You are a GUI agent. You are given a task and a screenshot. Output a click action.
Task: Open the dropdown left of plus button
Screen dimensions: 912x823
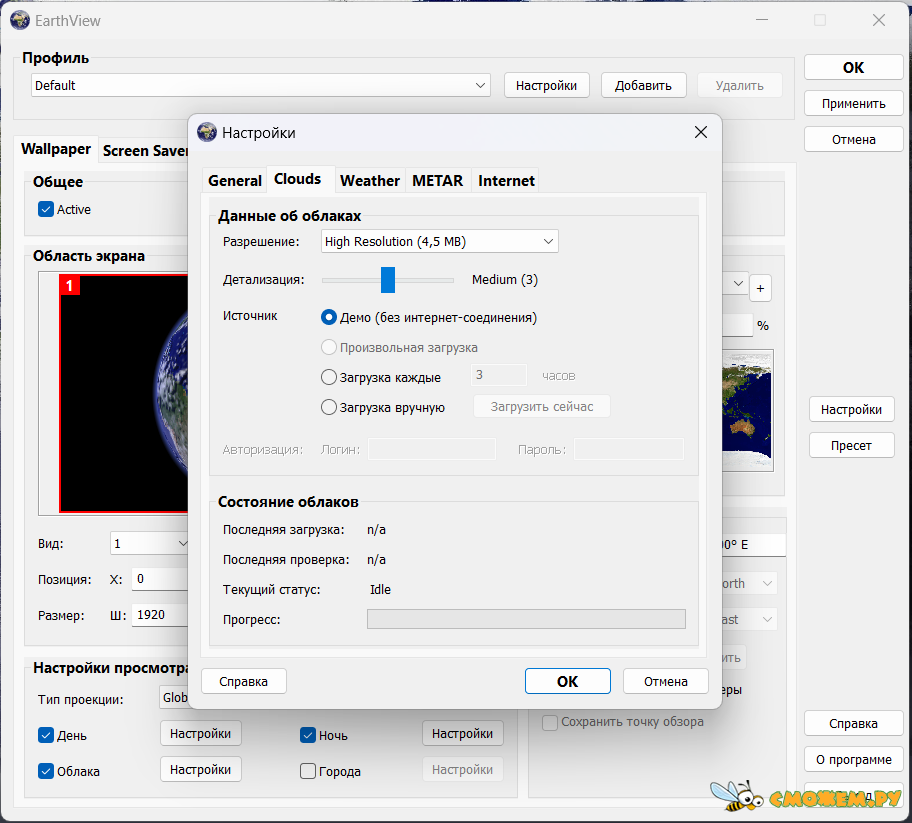click(735, 284)
